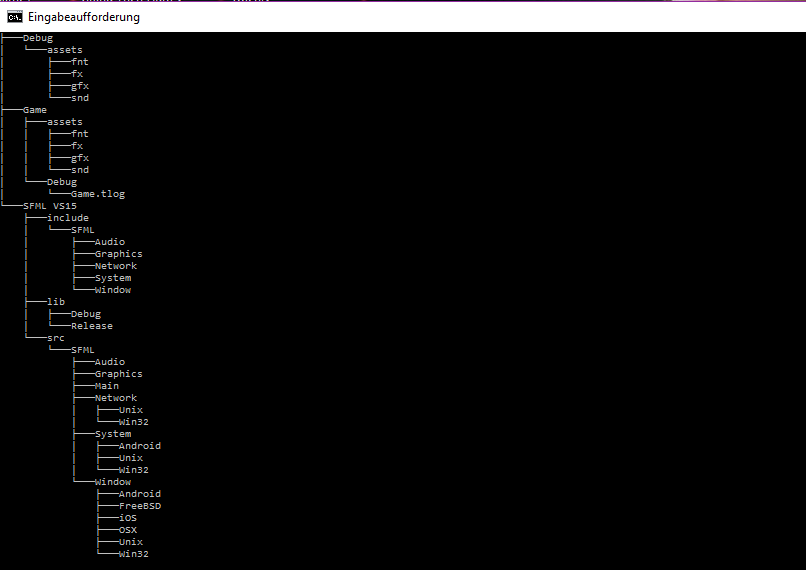Click the iOS folder entry
The height and width of the screenshot is (570, 806).
pos(128,518)
